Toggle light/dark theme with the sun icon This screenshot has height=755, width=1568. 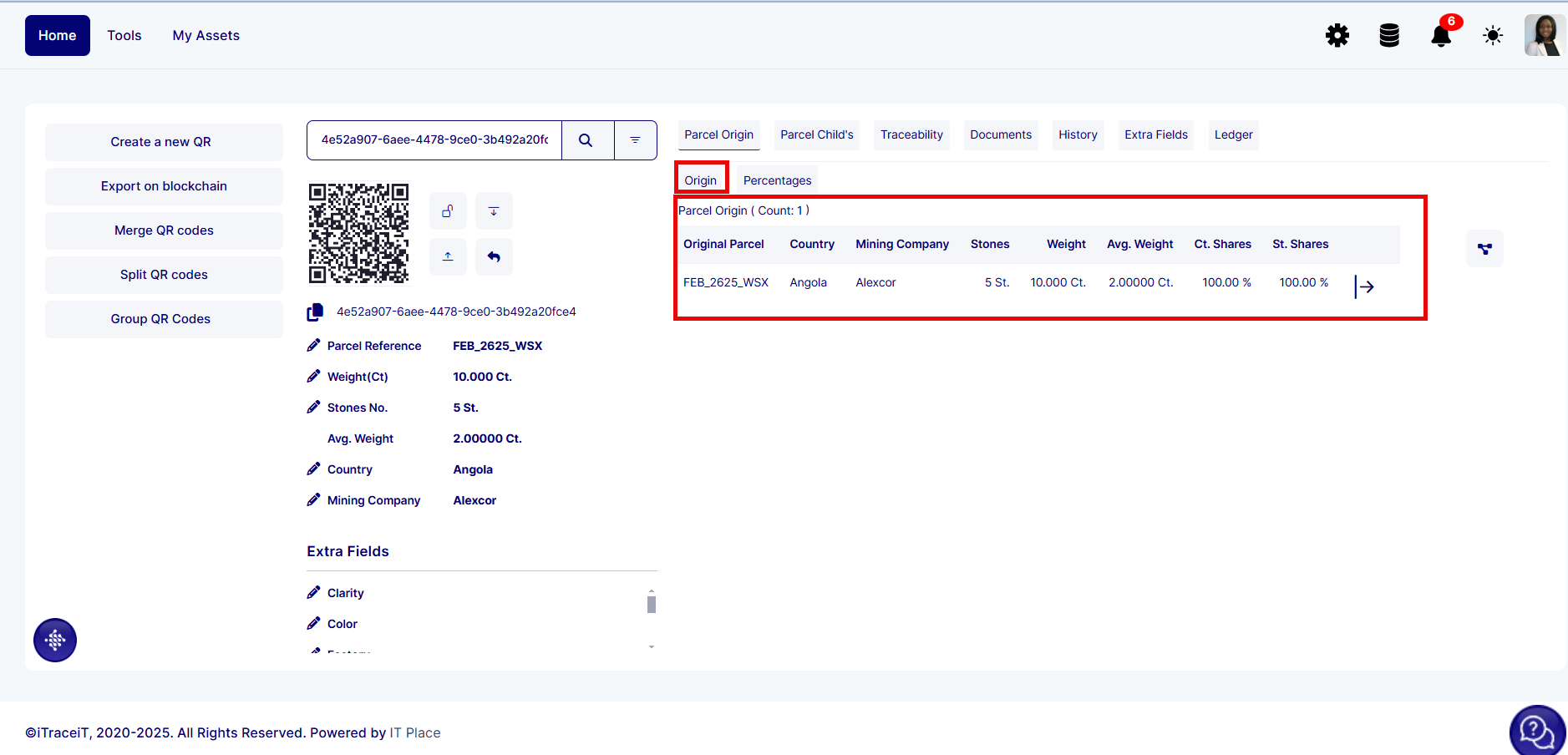1492,36
